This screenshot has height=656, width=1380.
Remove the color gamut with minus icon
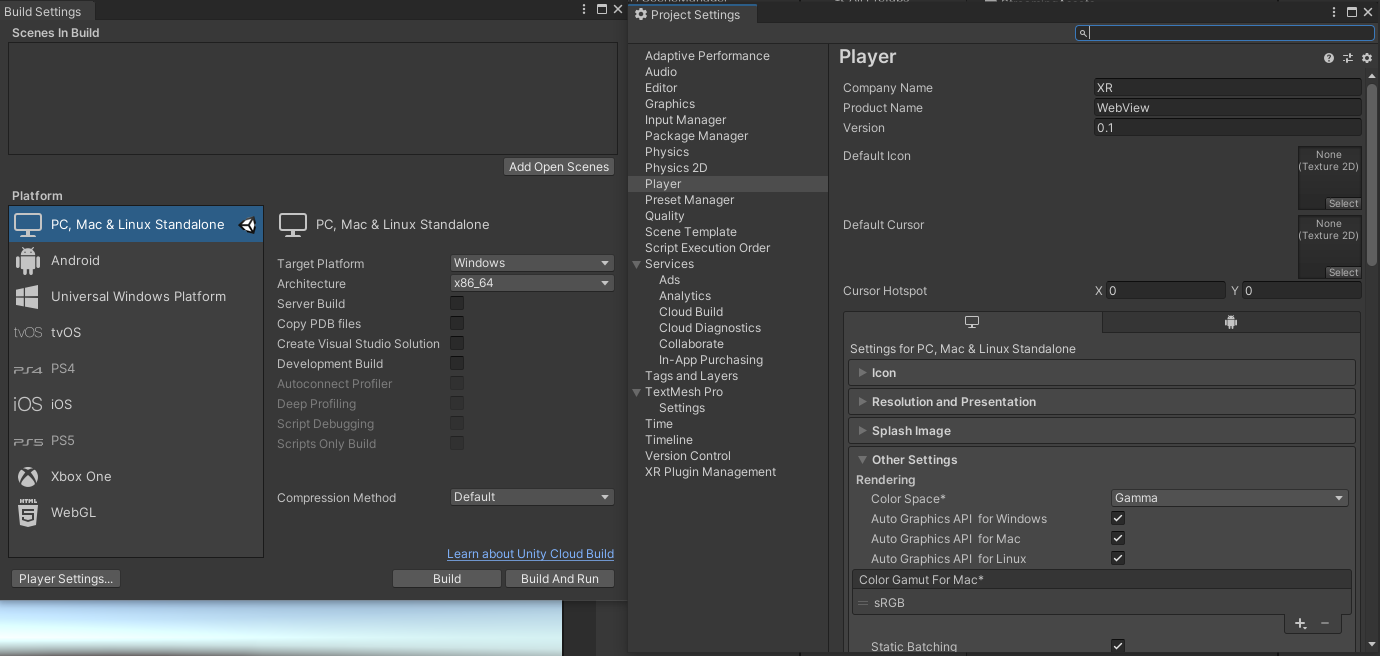click(1325, 623)
